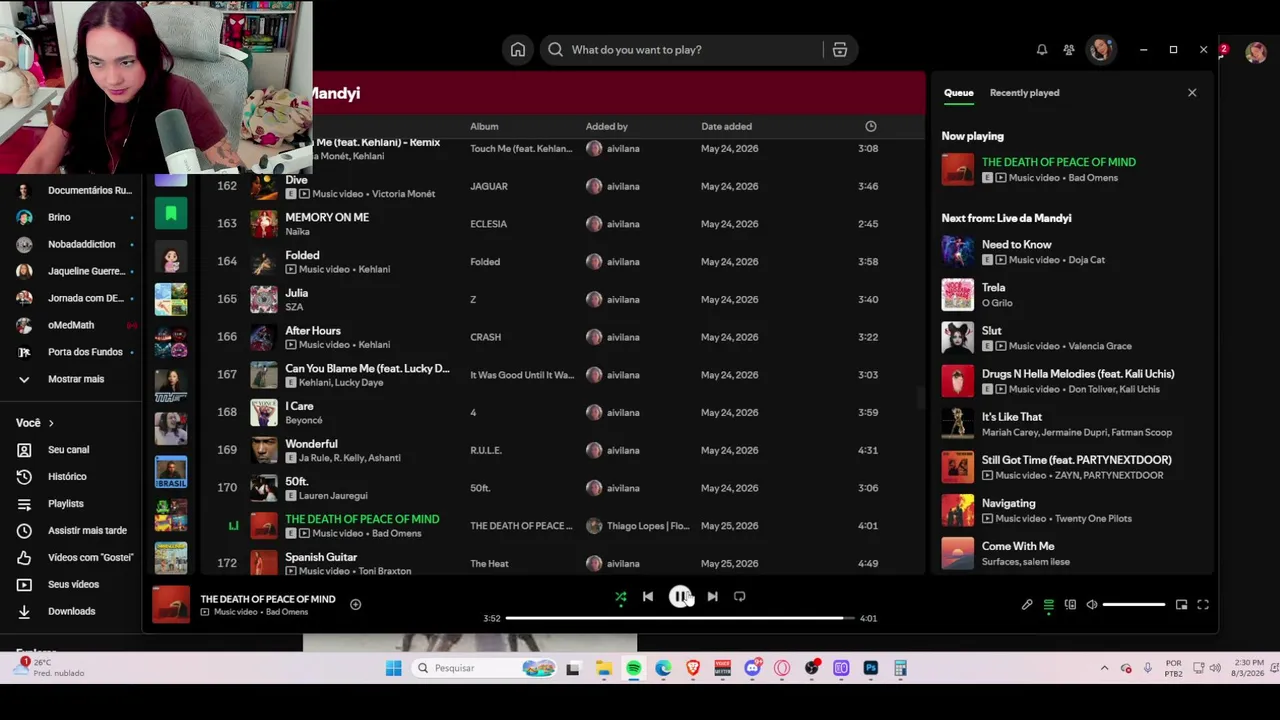Open Playlists in YouTube sidebar
This screenshot has width=1280, height=720.
pos(65,504)
